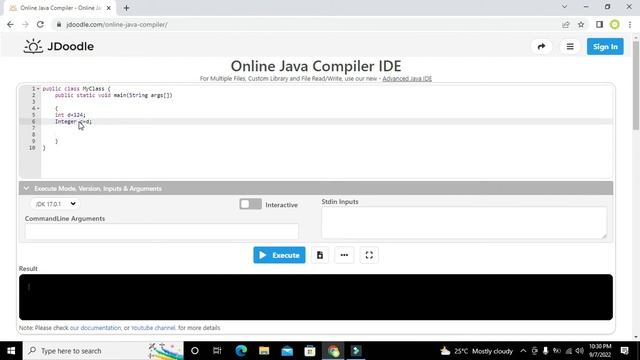Bookmark this page with star icon
Viewport: 640px width, 360px height.
coord(581,24)
